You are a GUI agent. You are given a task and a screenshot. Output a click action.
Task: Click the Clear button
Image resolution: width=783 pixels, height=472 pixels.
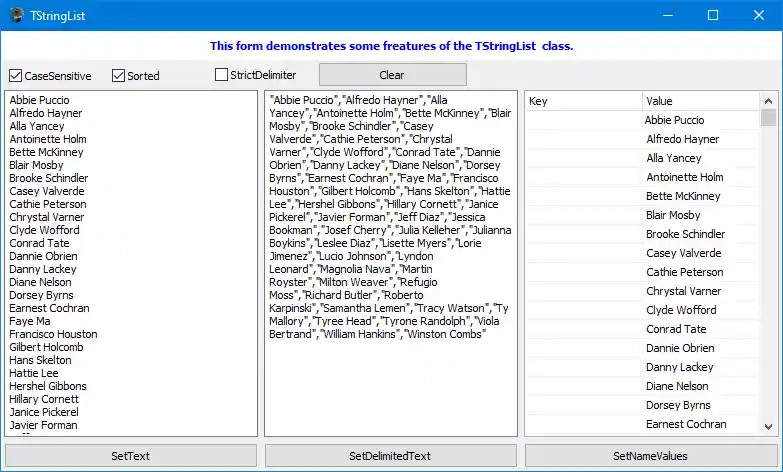click(392, 75)
